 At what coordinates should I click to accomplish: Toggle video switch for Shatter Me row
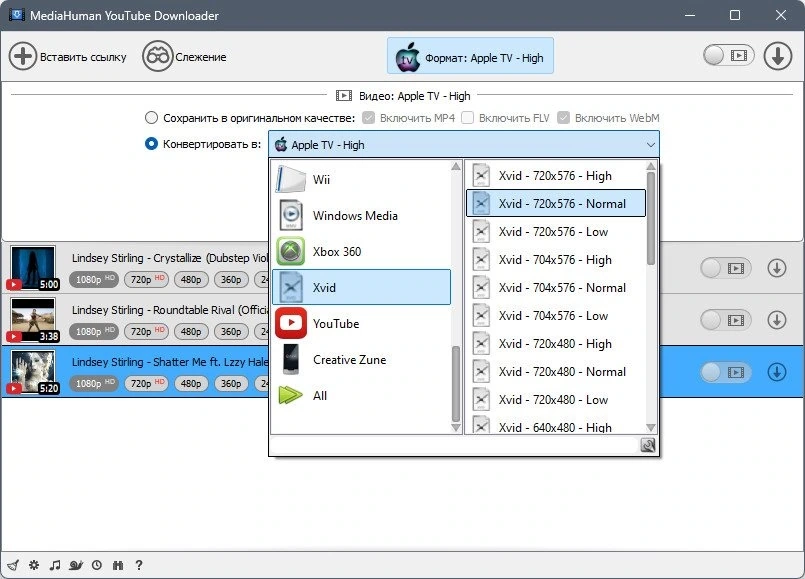click(725, 372)
